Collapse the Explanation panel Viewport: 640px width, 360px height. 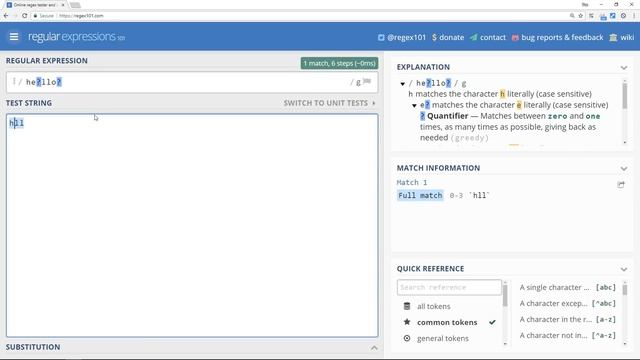pos(624,67)
